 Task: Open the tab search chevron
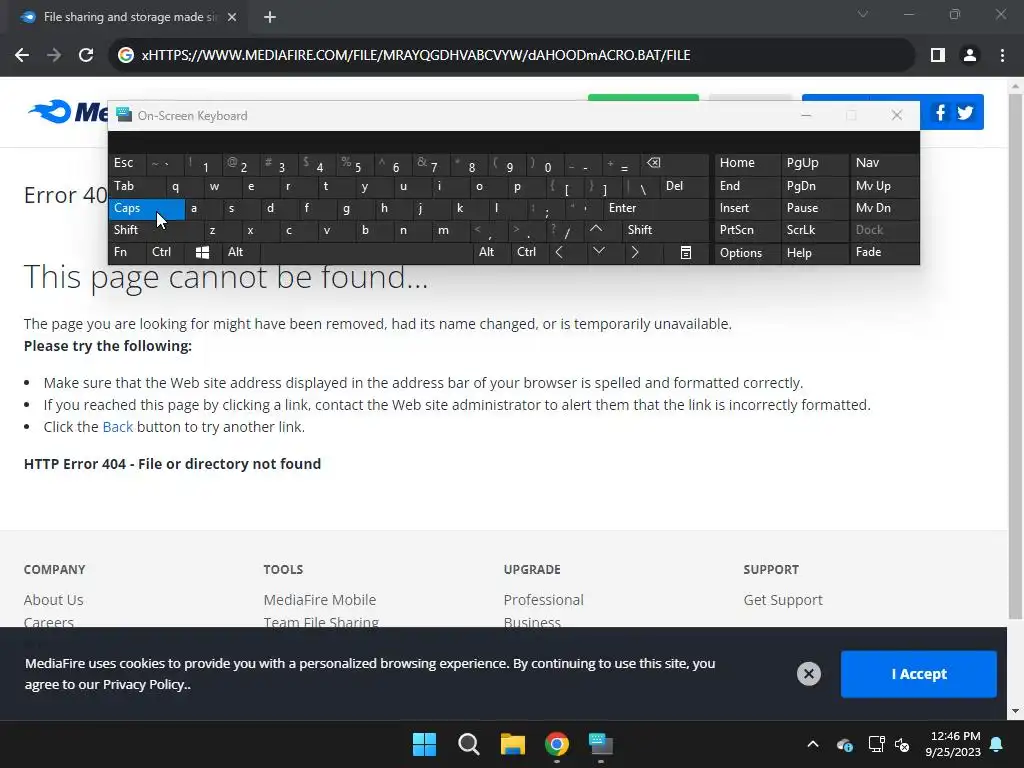tap(863, 14)
